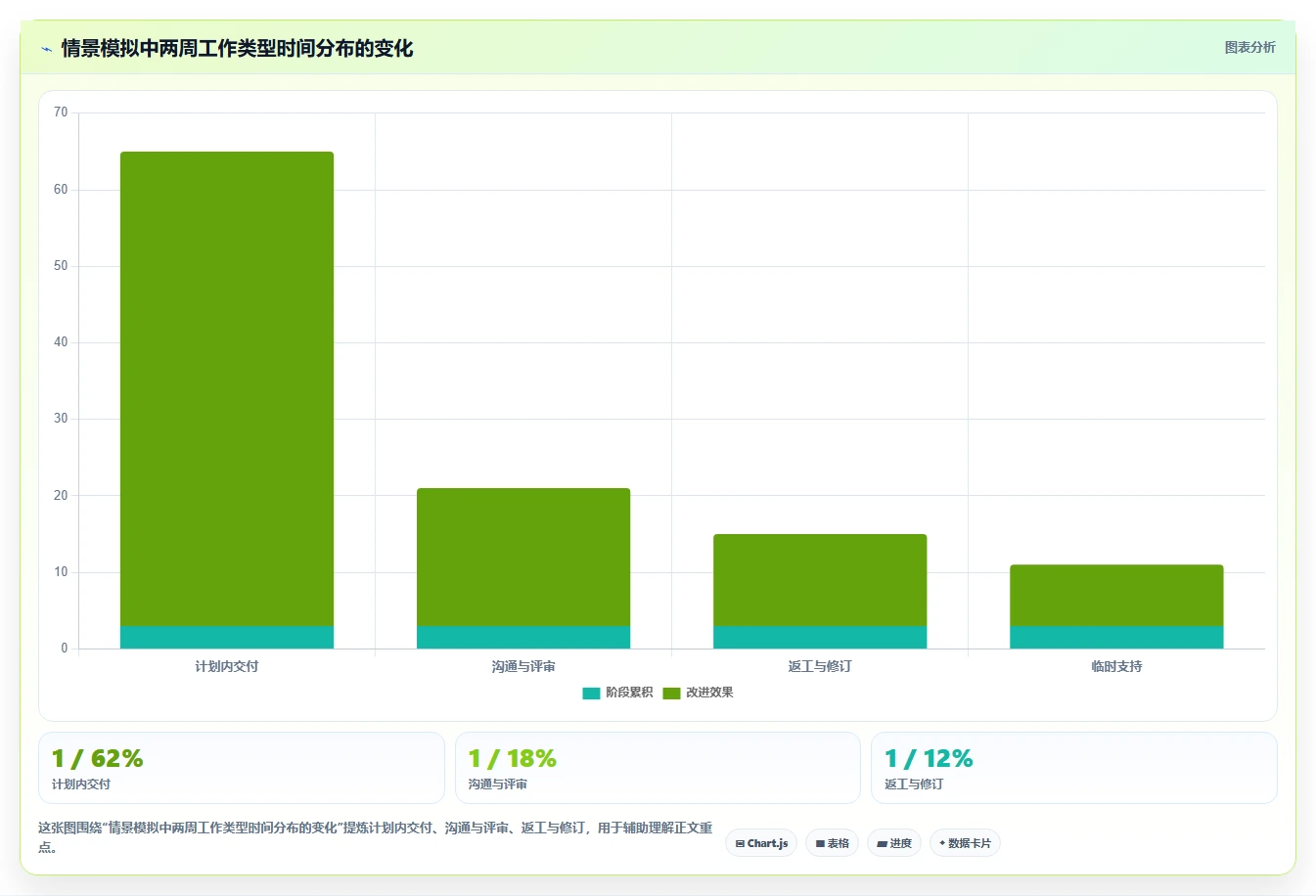Click the description paragraph starting 这张图围绕
This screenshot has width=1316, height=896.
point(376,837)
